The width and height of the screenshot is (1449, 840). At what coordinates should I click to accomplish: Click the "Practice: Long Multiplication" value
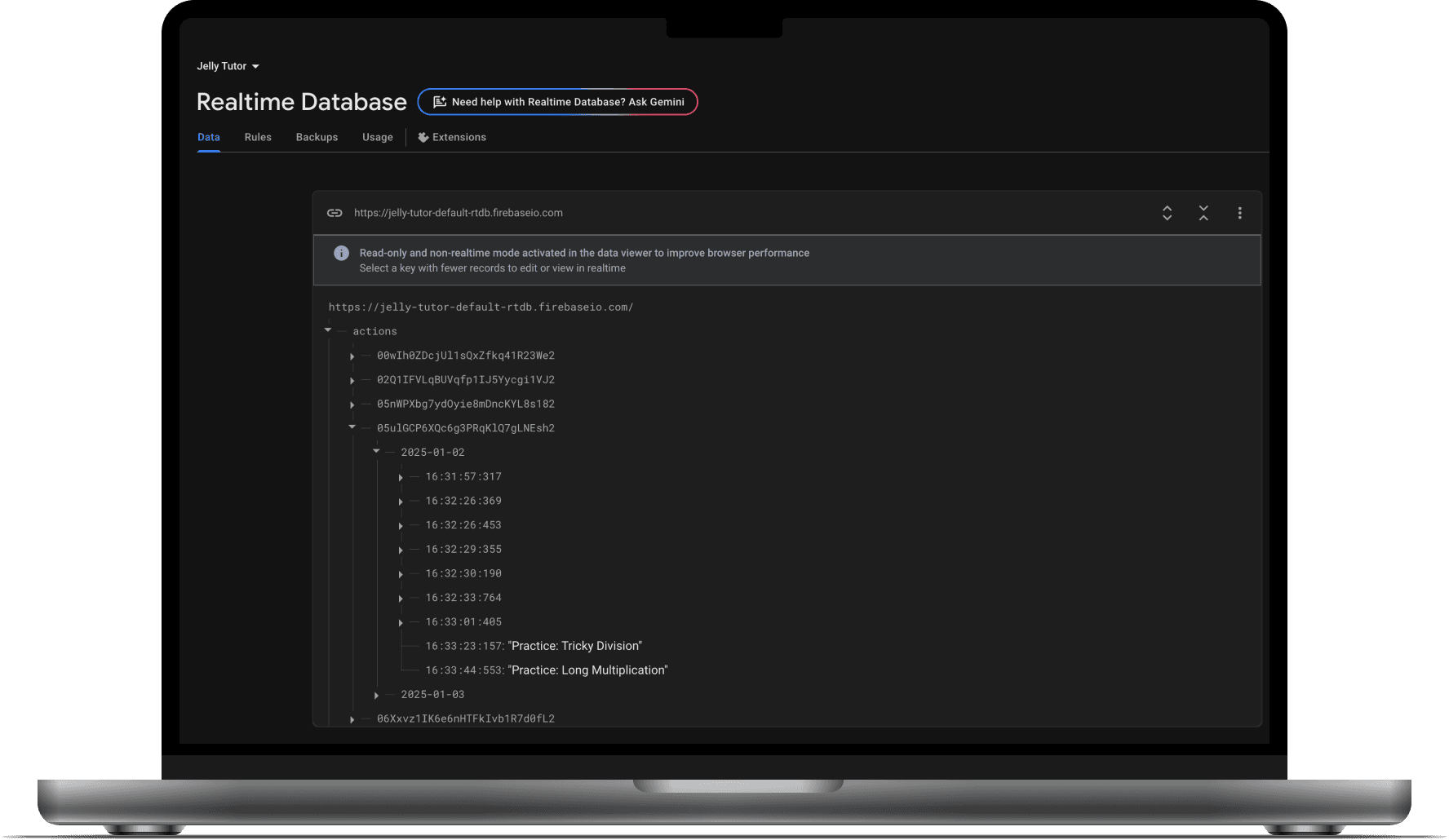pyautogui.click(x=587, y=670)
